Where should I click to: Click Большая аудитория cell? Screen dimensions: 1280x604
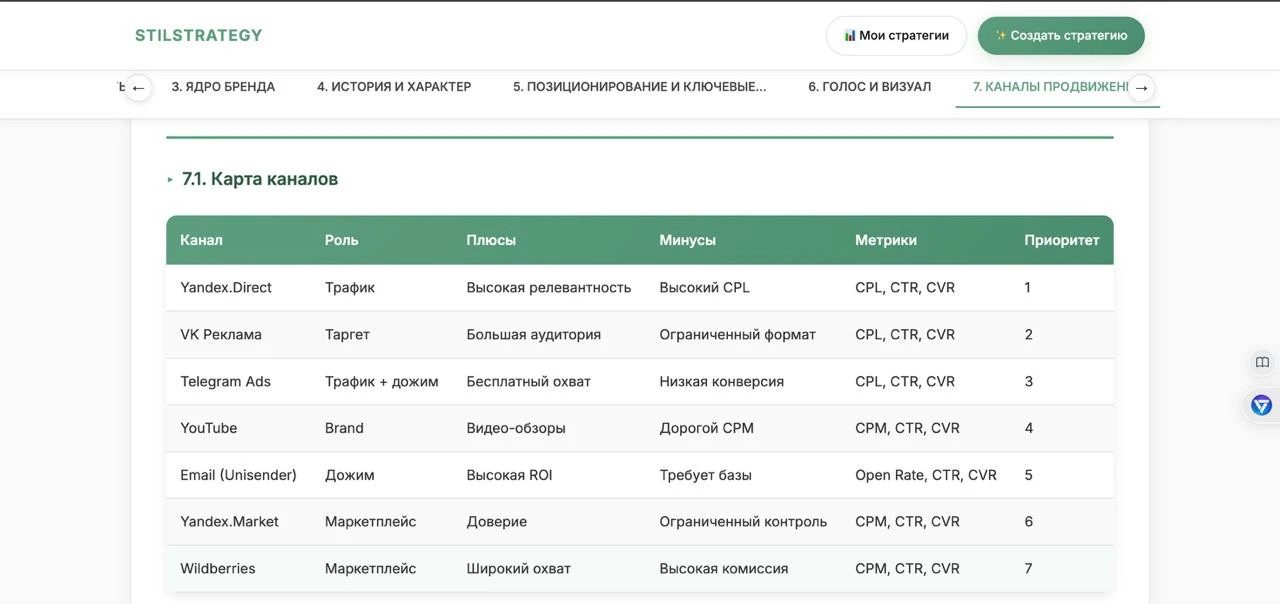(534, 335)
